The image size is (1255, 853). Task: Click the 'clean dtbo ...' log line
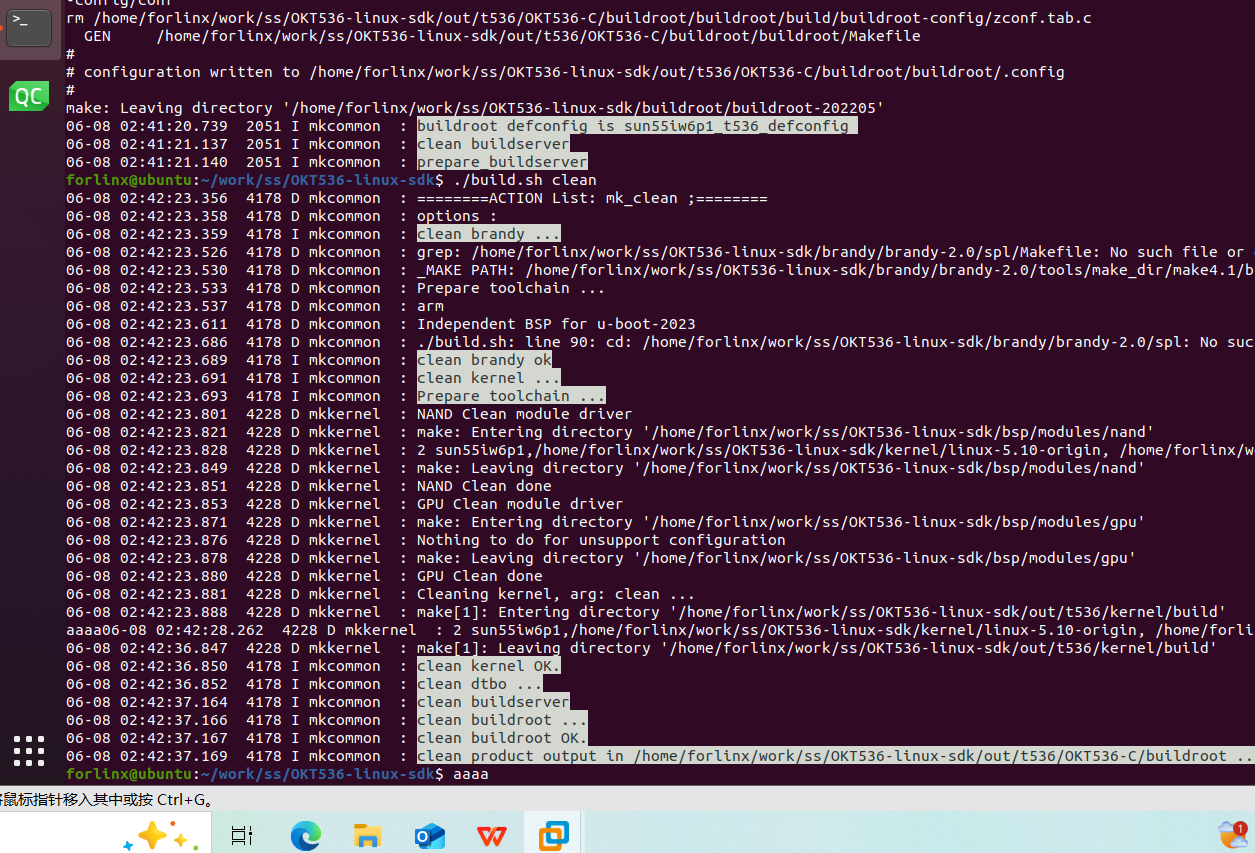pos(480,684)
